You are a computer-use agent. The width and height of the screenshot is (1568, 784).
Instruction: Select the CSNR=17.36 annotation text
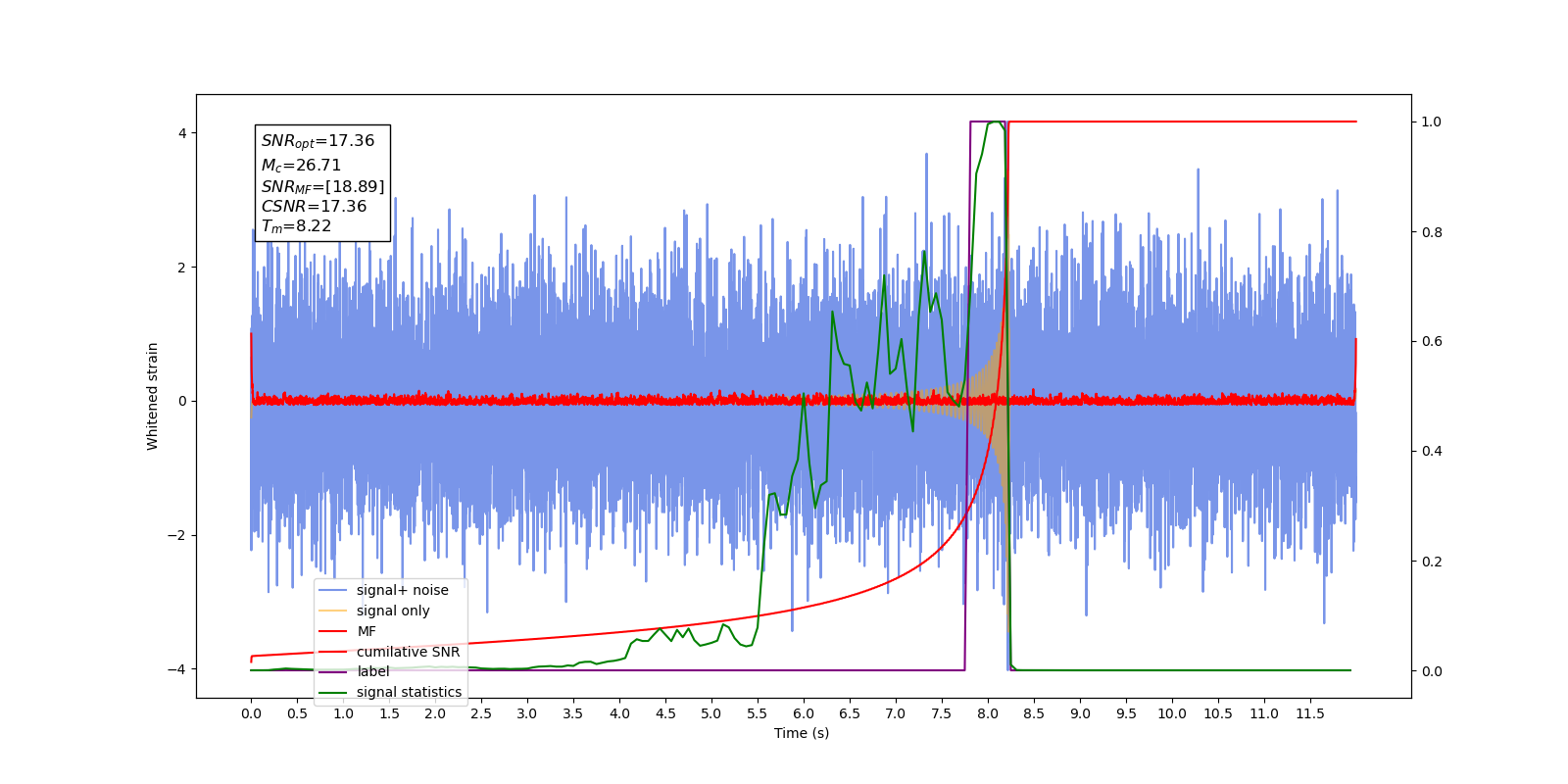314,207
